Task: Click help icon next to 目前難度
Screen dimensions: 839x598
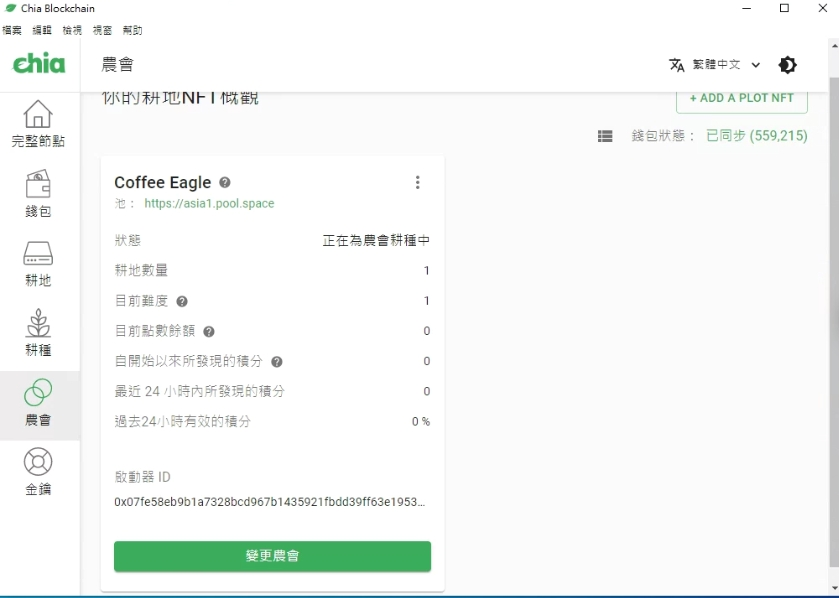Action: [182, 301]
